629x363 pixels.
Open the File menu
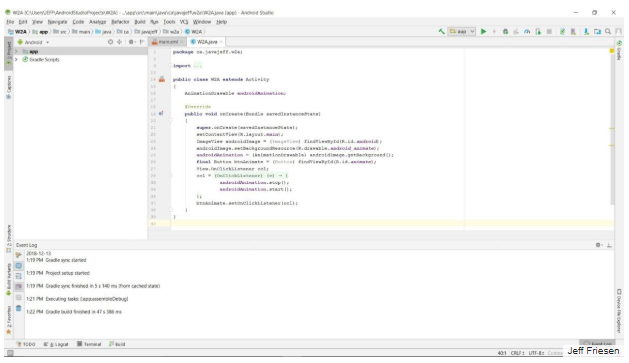[x=10, y=22]
